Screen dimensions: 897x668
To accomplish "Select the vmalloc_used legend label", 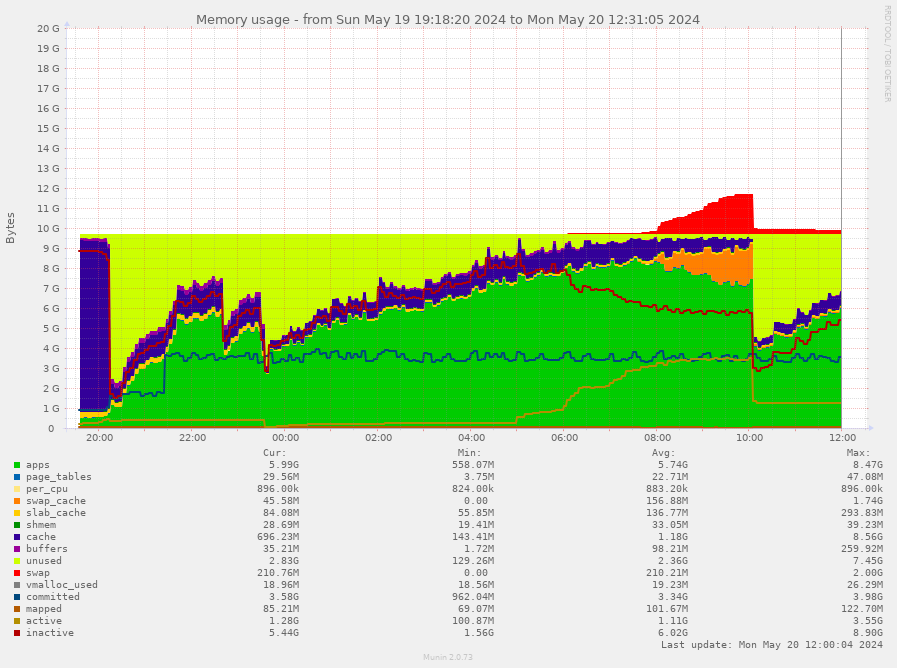I will 61,585.
